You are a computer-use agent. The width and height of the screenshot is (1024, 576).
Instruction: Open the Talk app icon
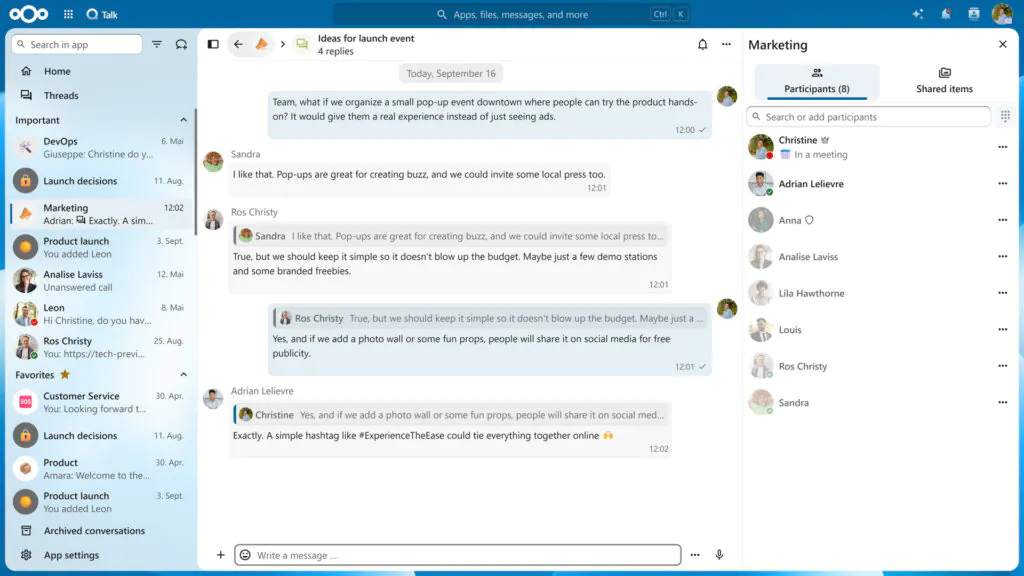(102, 14)
